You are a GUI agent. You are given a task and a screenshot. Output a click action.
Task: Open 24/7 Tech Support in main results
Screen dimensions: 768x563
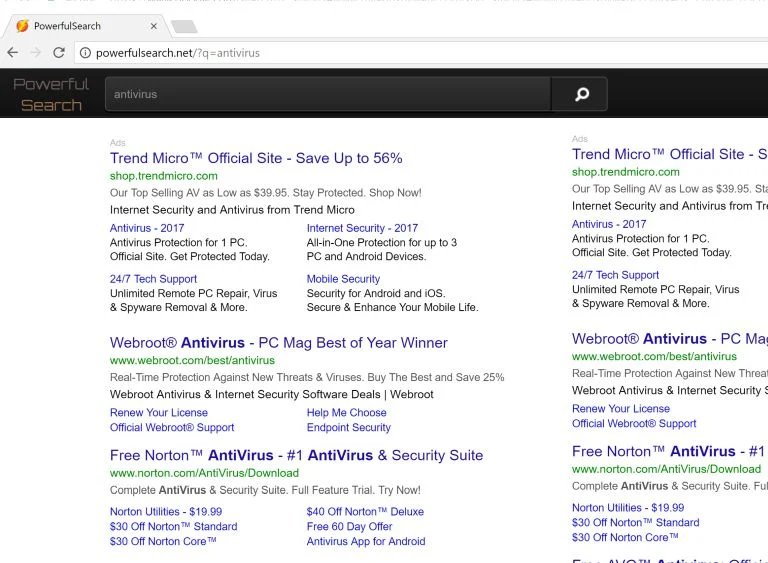pyautogui.click(x=153, y=279)
